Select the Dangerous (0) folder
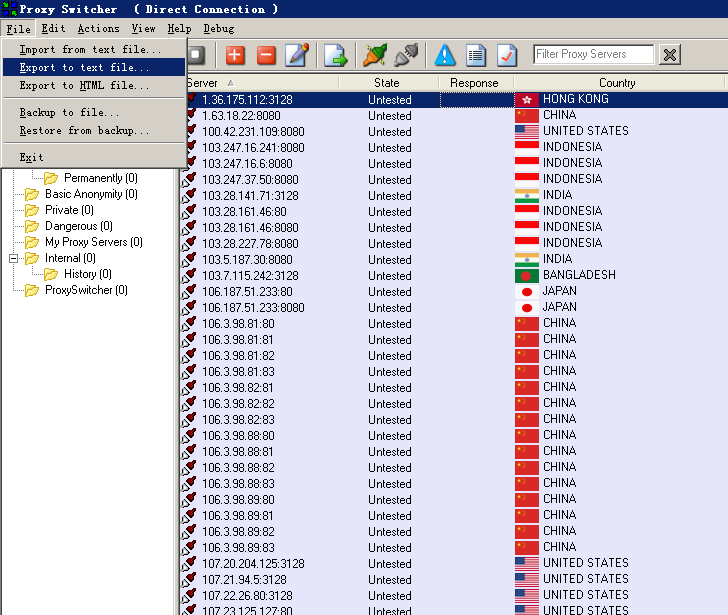The image size is (728, 615). [x=78, y=226]
